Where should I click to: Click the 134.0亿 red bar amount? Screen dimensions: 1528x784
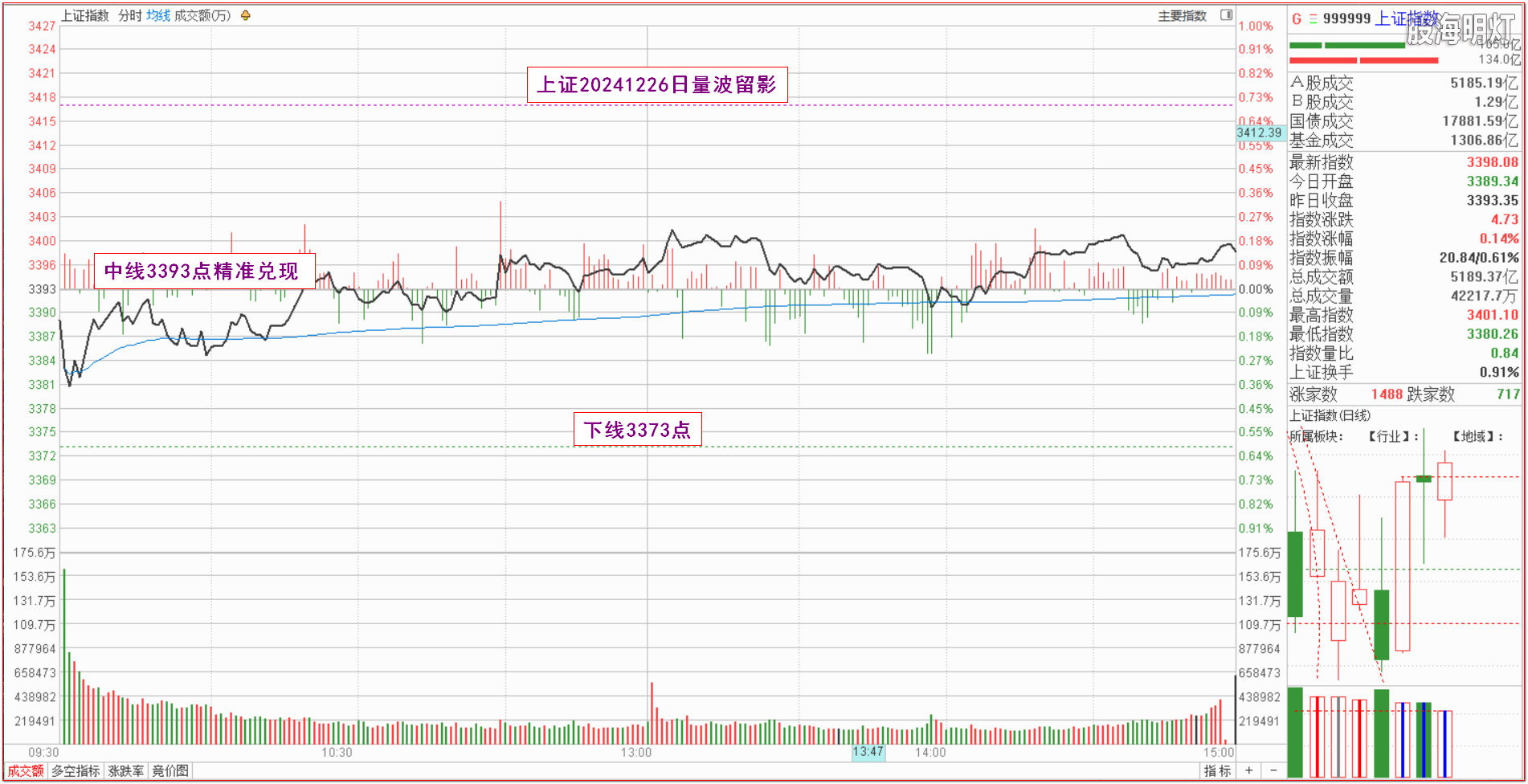pos(1499,59)
